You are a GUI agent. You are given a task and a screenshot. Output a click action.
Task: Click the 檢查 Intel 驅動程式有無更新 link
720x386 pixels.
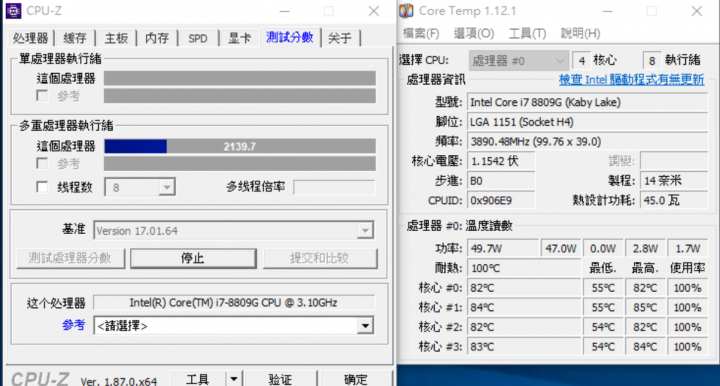point(631,80)
